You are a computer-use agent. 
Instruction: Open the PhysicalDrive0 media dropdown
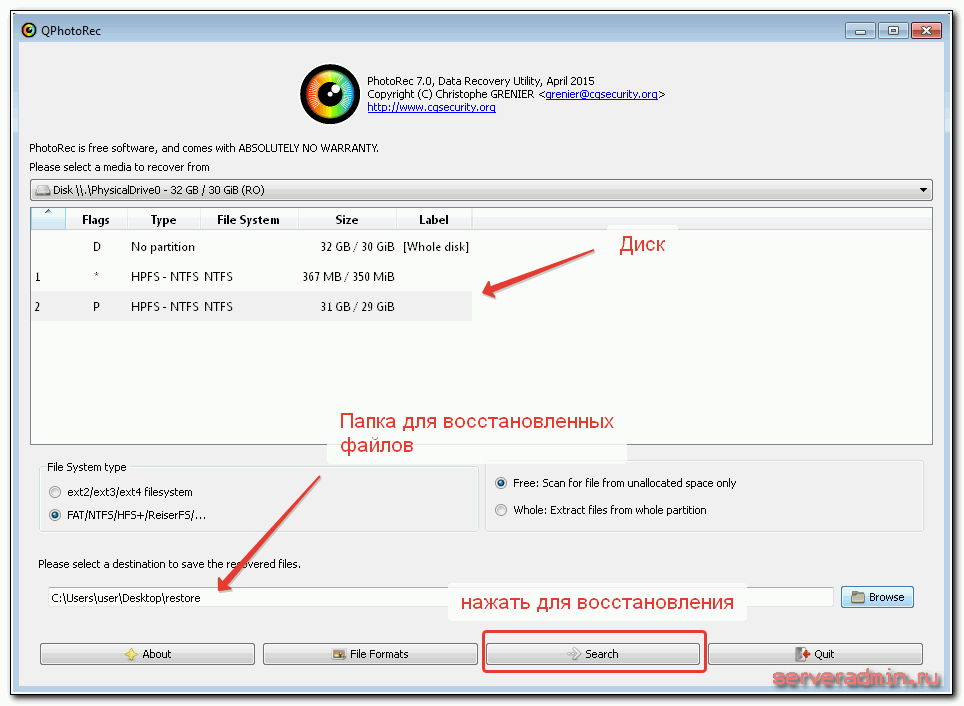click(x=480, y=190)
